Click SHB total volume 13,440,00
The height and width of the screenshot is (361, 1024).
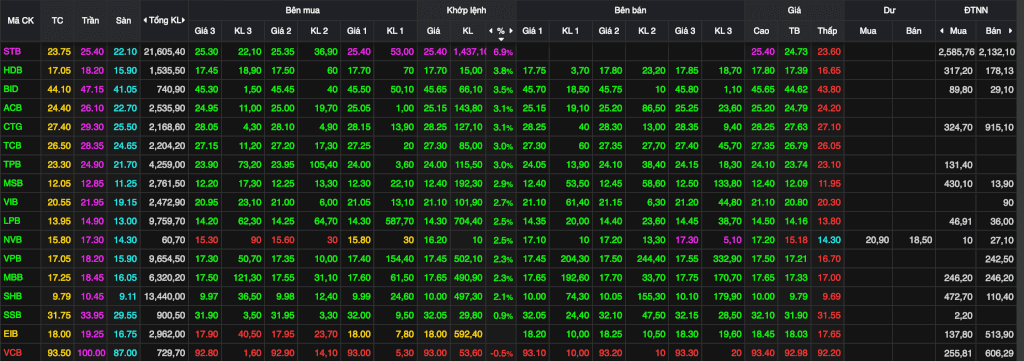pos(165,297)
